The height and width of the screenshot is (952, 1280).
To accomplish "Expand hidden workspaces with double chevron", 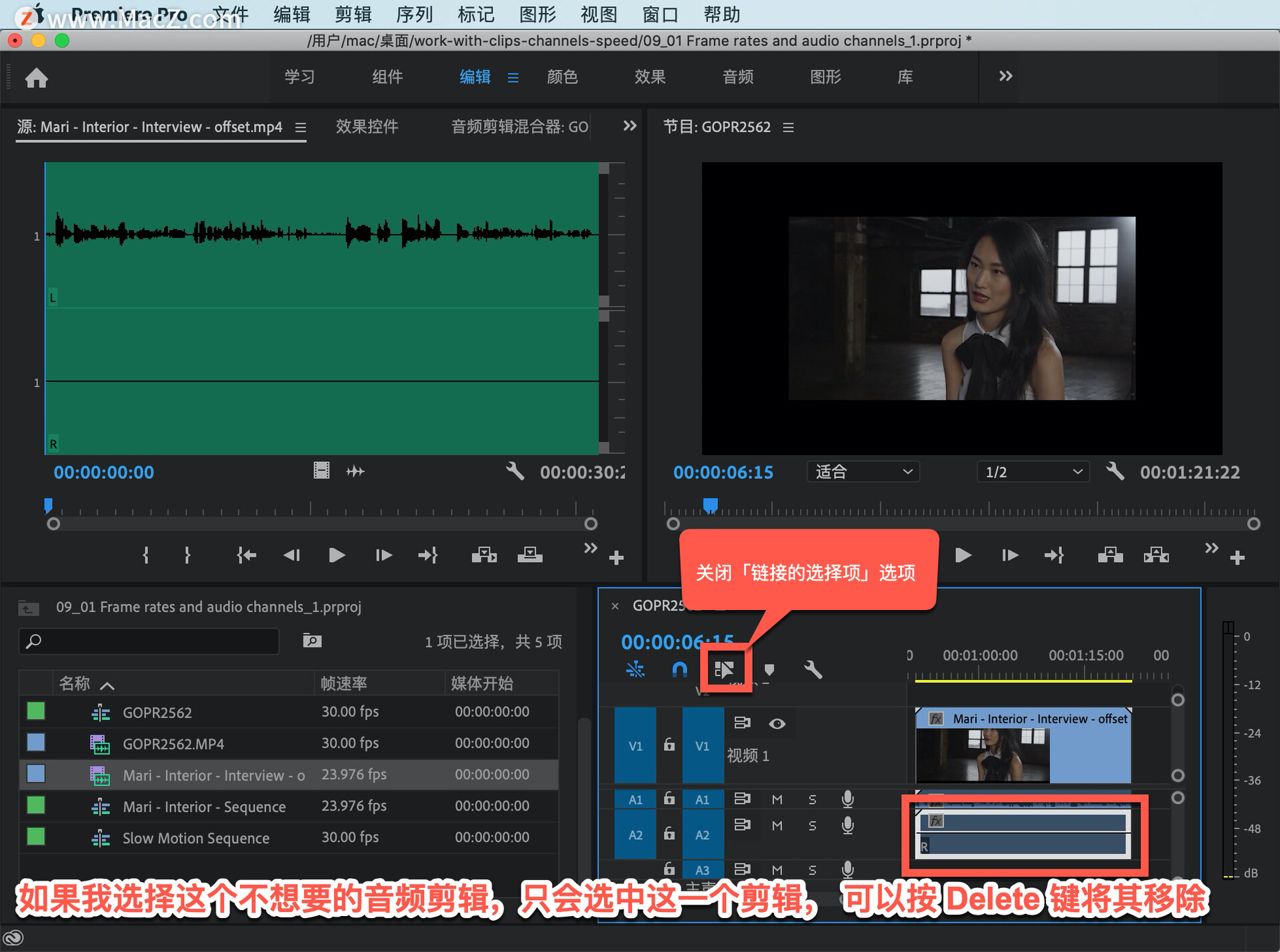I will 1005,76.
